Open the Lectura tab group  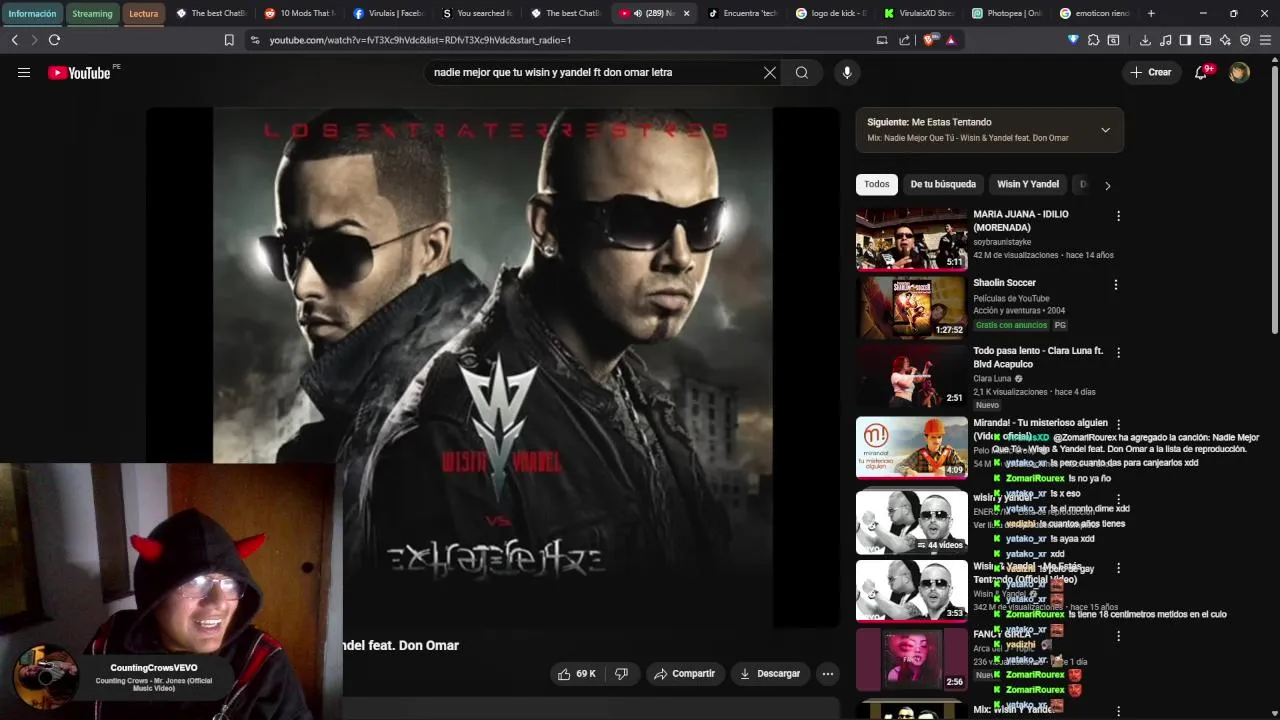(144, 14)
